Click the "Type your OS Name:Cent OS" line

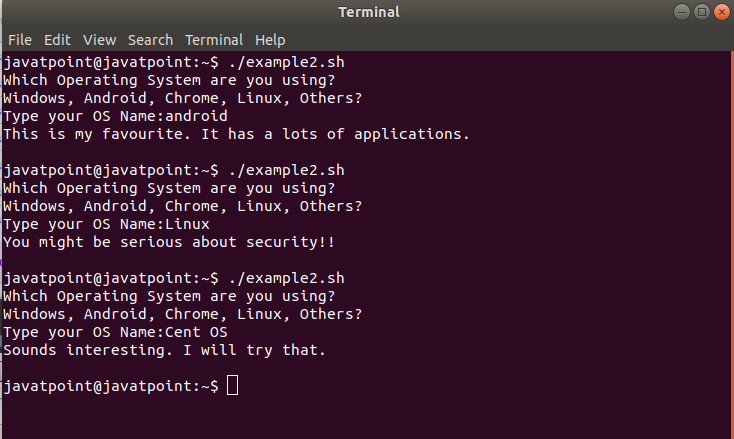115,332
